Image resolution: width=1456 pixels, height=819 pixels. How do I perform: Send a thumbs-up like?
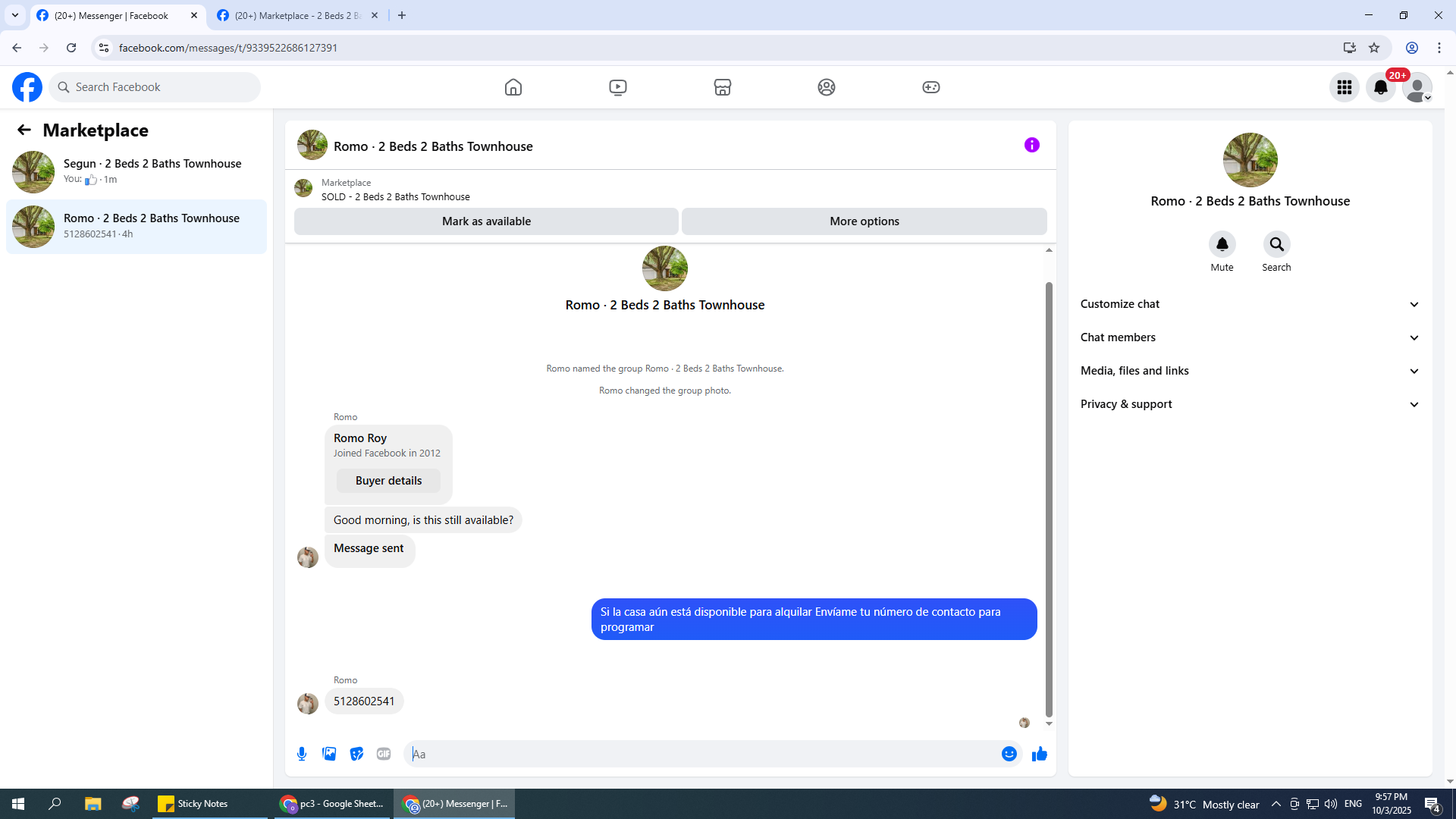click(1040, 754)
